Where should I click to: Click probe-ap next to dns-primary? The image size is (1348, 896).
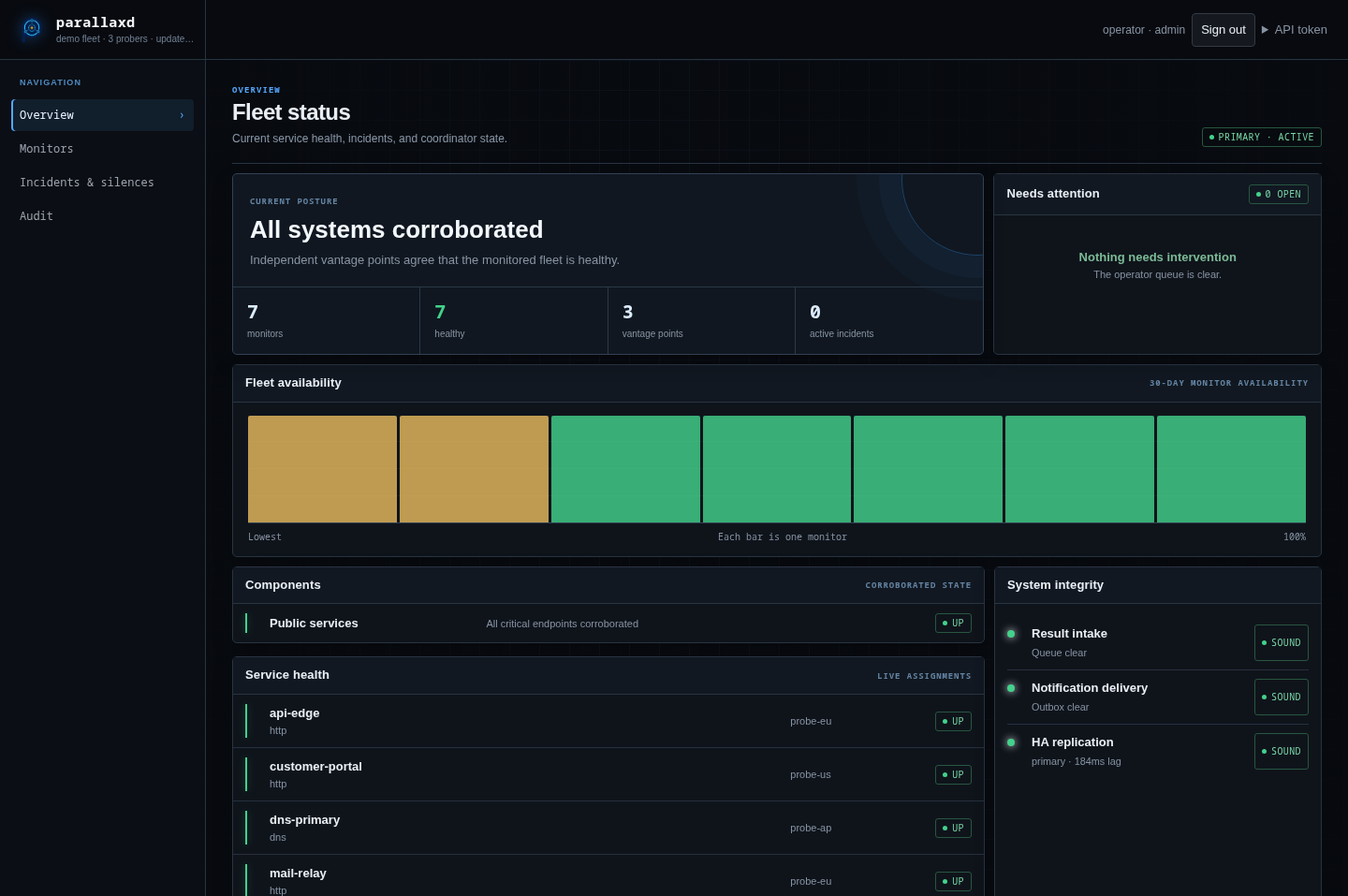click(811, 829)
